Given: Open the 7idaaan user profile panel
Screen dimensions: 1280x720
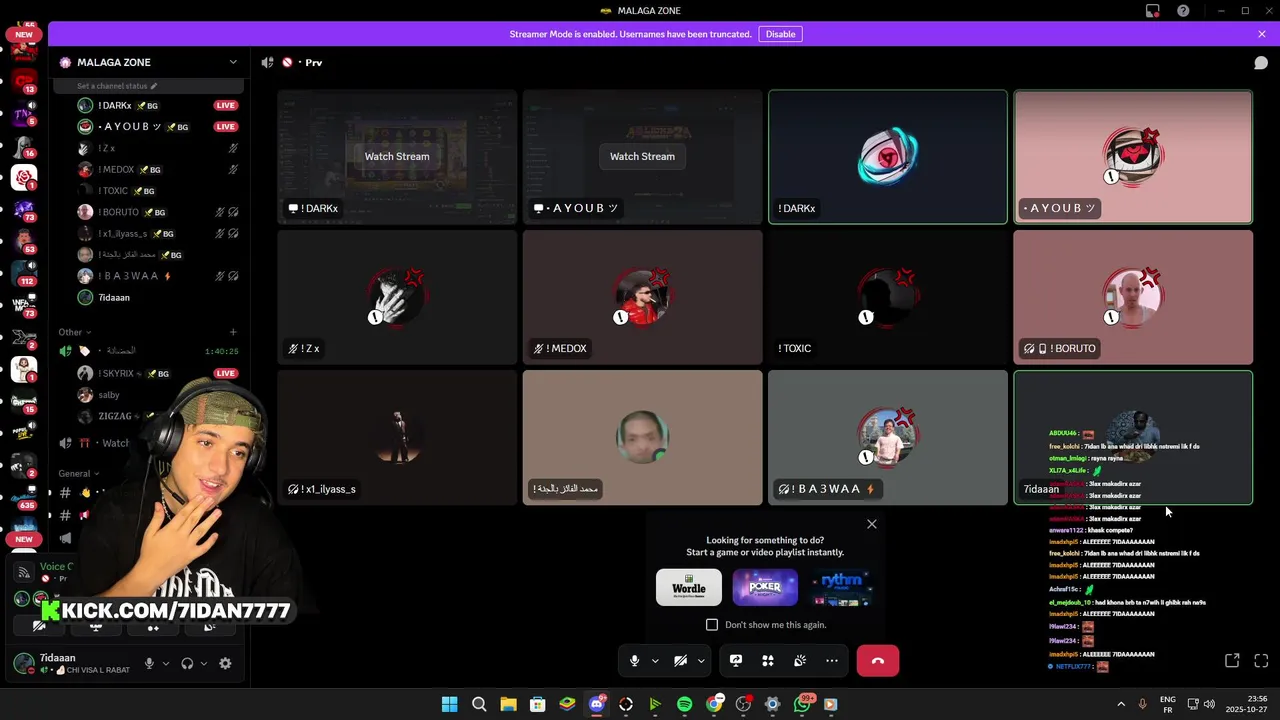Looking at the screenshot, I should coord(70,663).
